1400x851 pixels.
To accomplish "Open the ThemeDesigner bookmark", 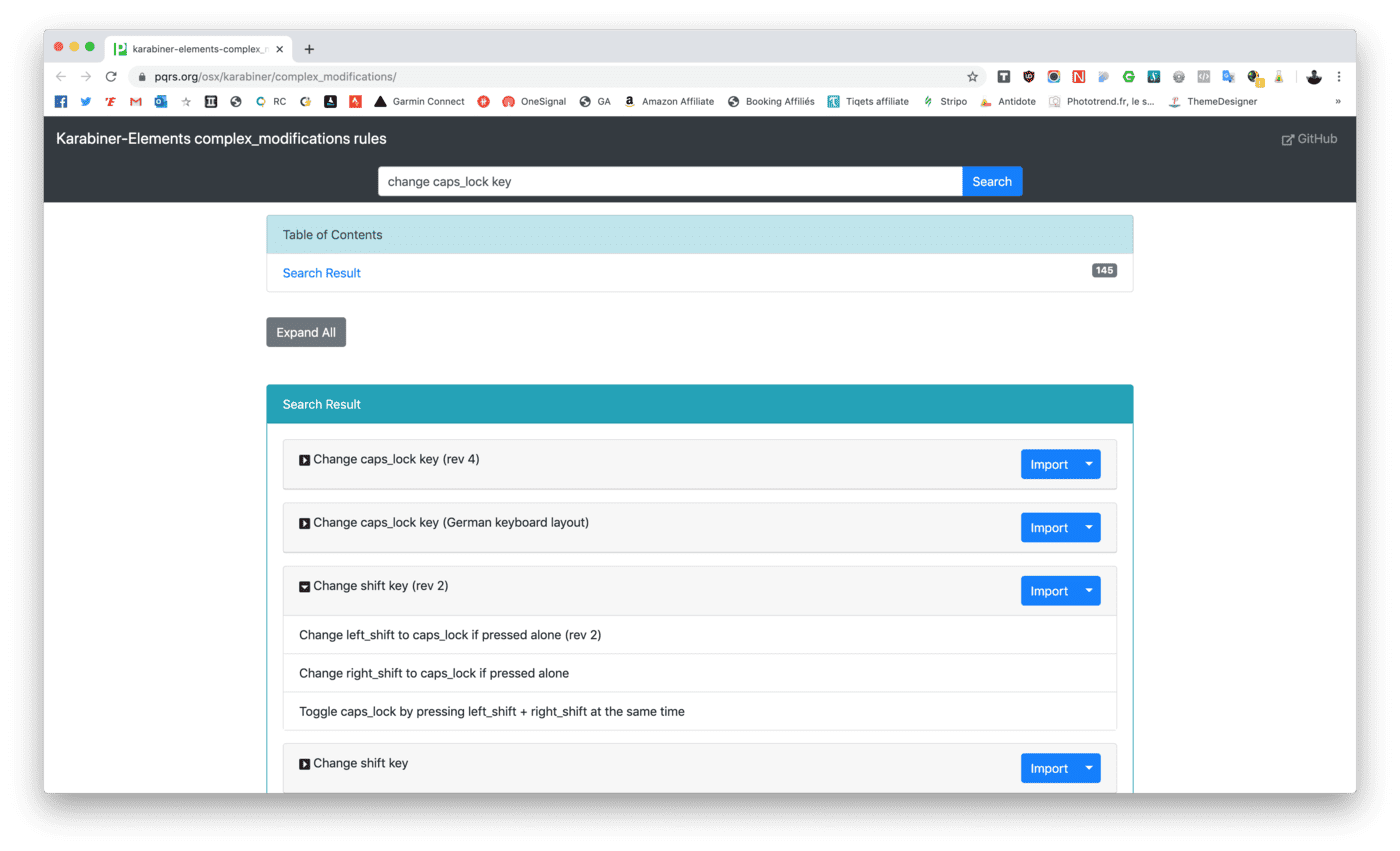I will (1212, 101).
